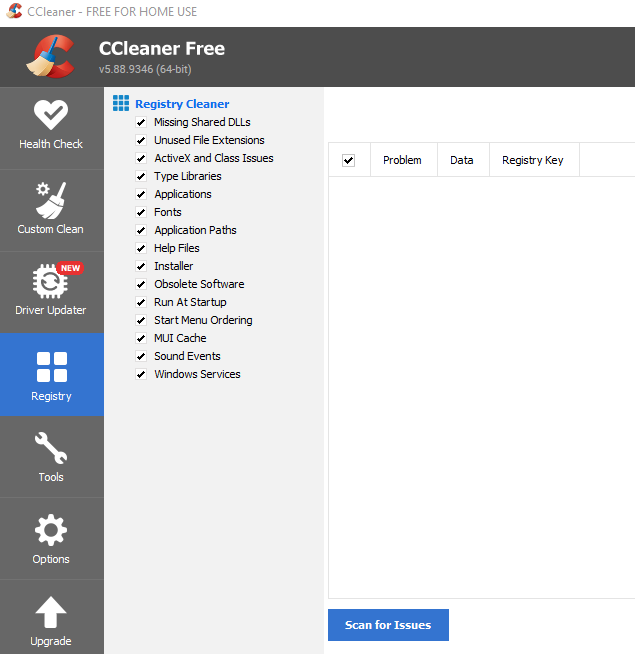Toggle the Fonts checkbox

pos(141,212)
